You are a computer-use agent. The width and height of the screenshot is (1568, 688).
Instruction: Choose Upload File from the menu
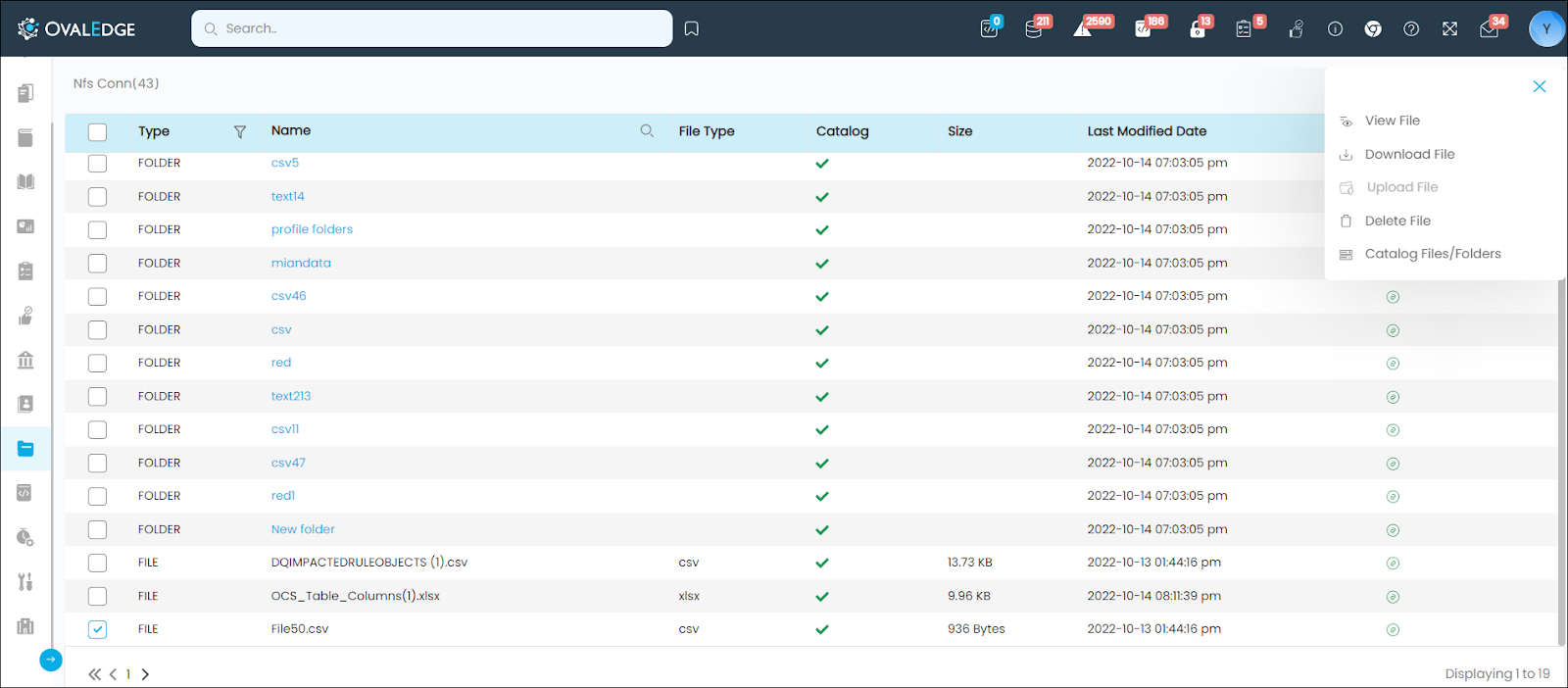[1401, 187]
